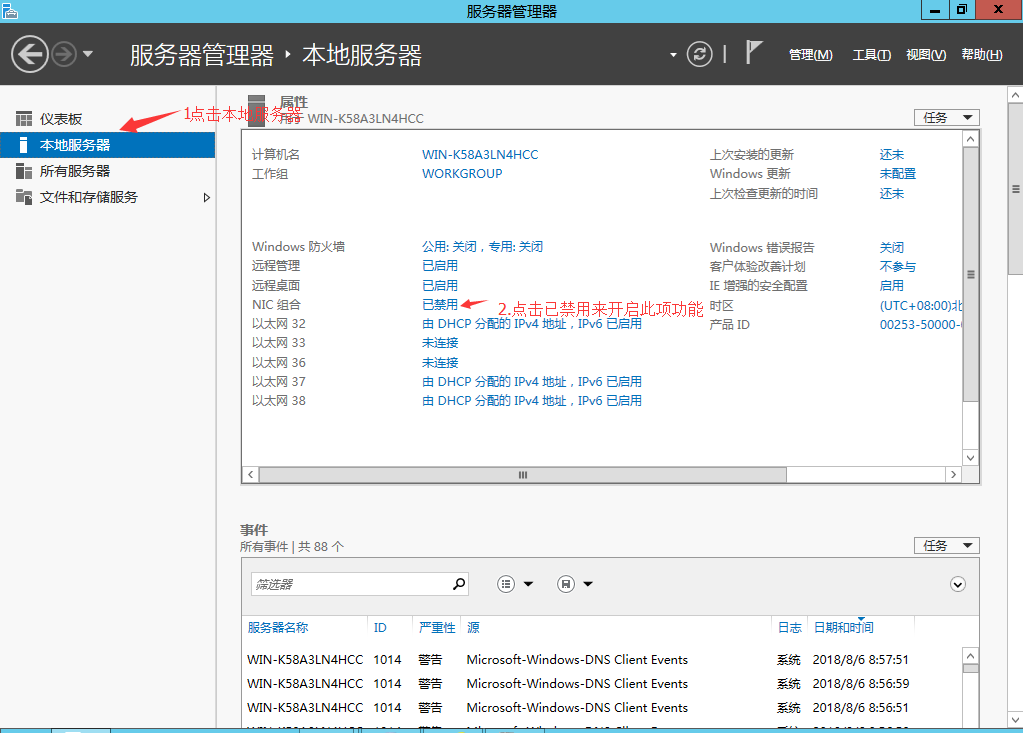Click the save query icon in Events panel
The height and width of the screenshot is (733, 1023).
click(x=565, y=583)
